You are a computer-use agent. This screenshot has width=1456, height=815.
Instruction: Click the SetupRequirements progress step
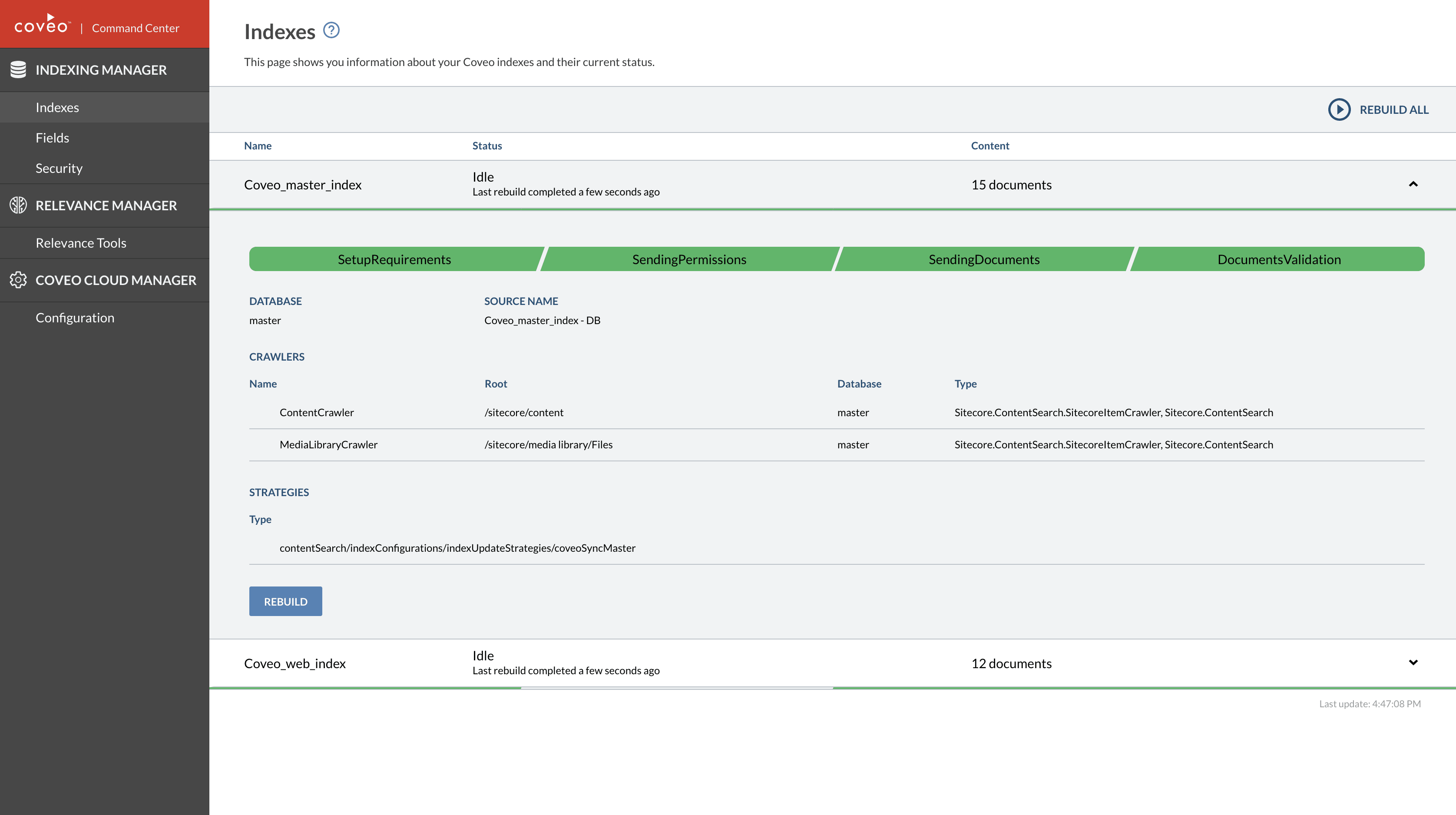click(x=394, y=259)
